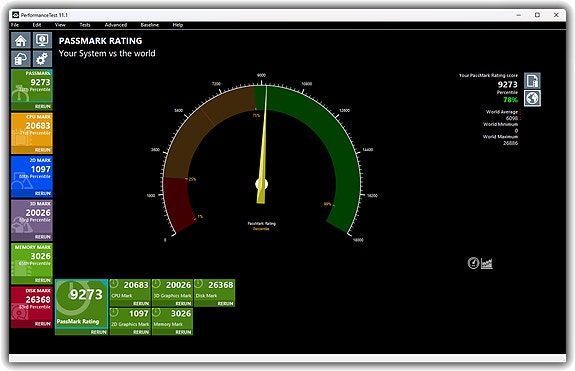Viewport: 575px width, 371px height.
Task: Rerun from the bottom 3D Graphics Mark tile
Action: pyautogui.click(x=183, y=304)
